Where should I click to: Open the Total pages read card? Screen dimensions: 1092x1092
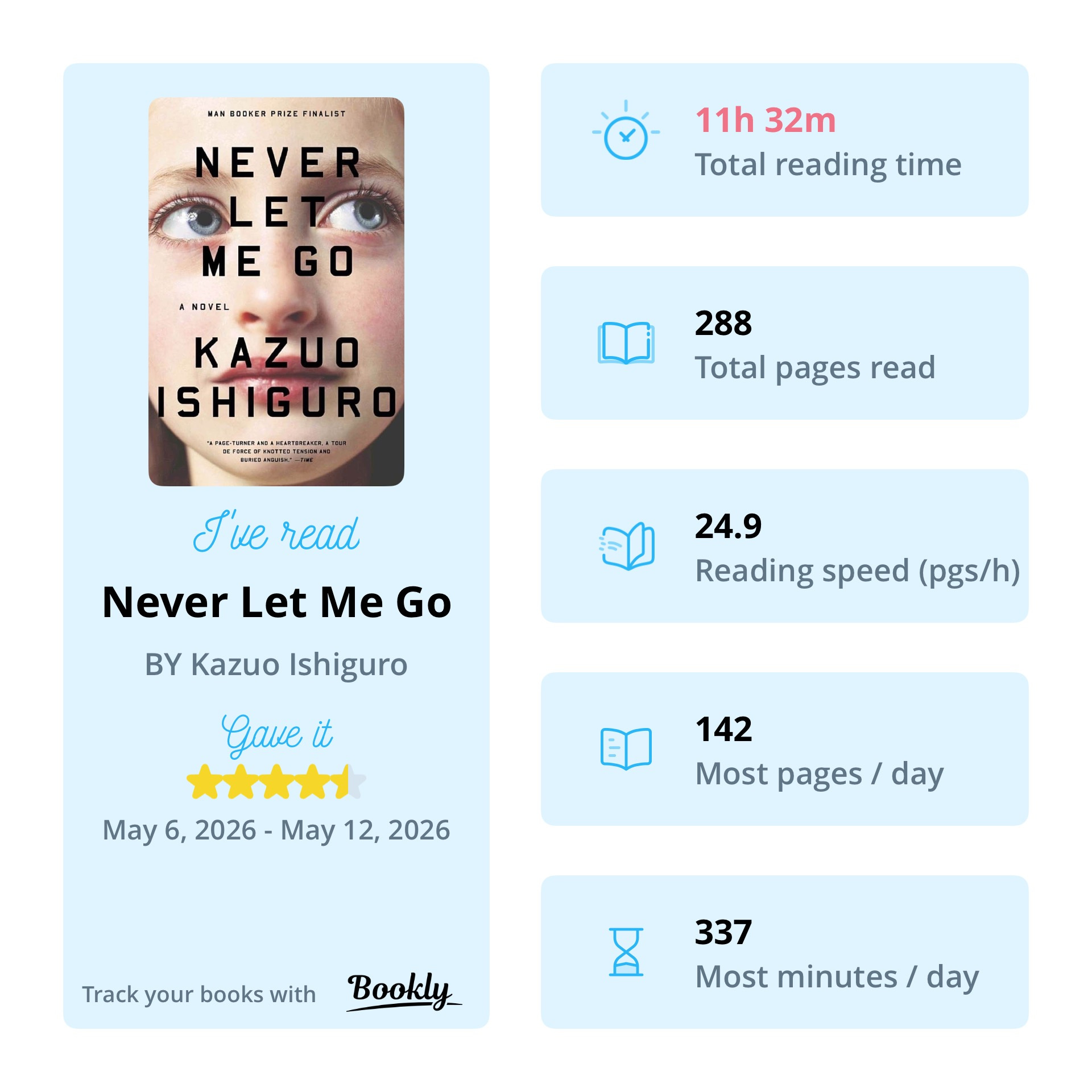tap(784, 343)
